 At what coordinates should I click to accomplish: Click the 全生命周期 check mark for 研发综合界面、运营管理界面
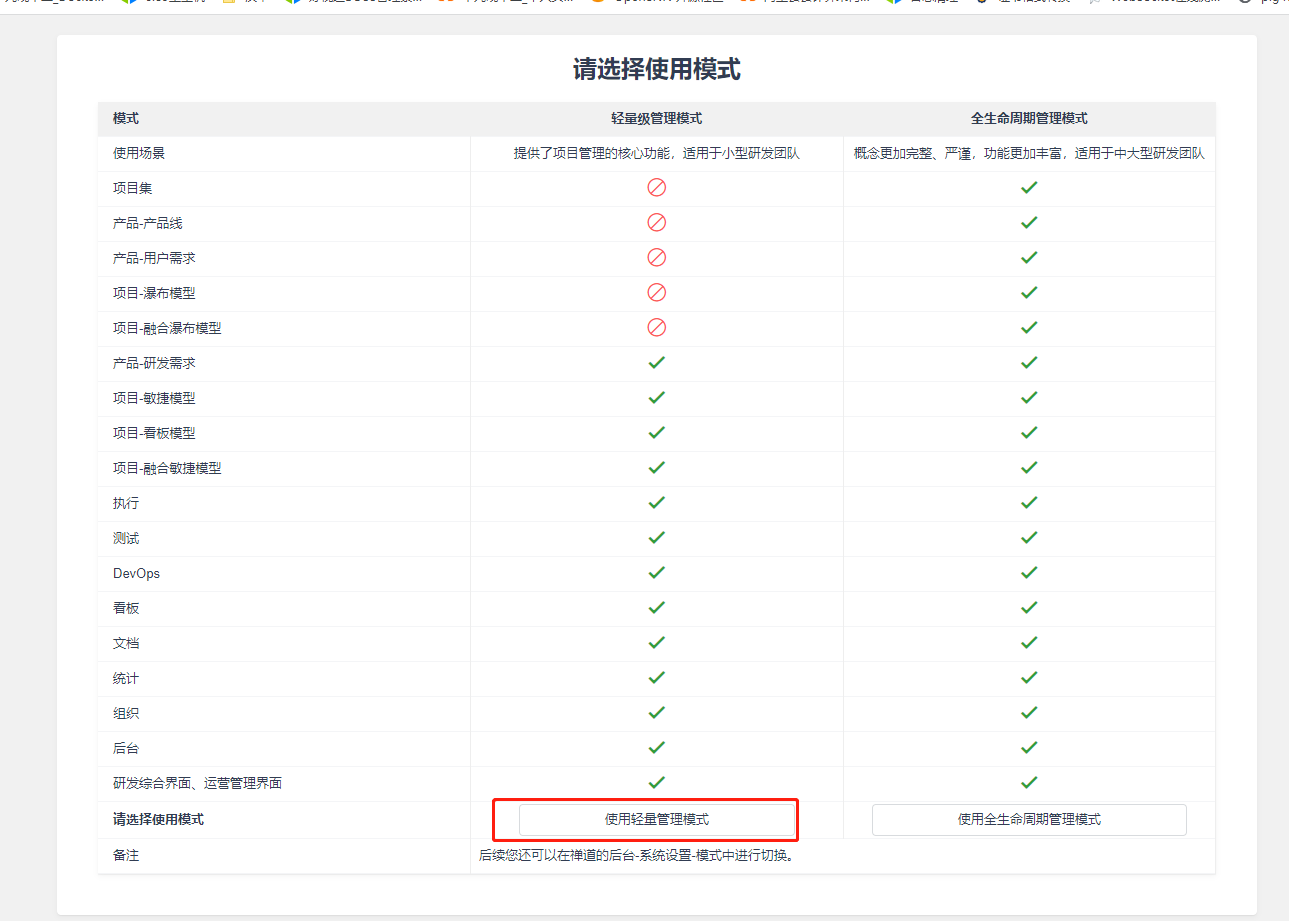pyautogui.click(x=1029, y=782)
